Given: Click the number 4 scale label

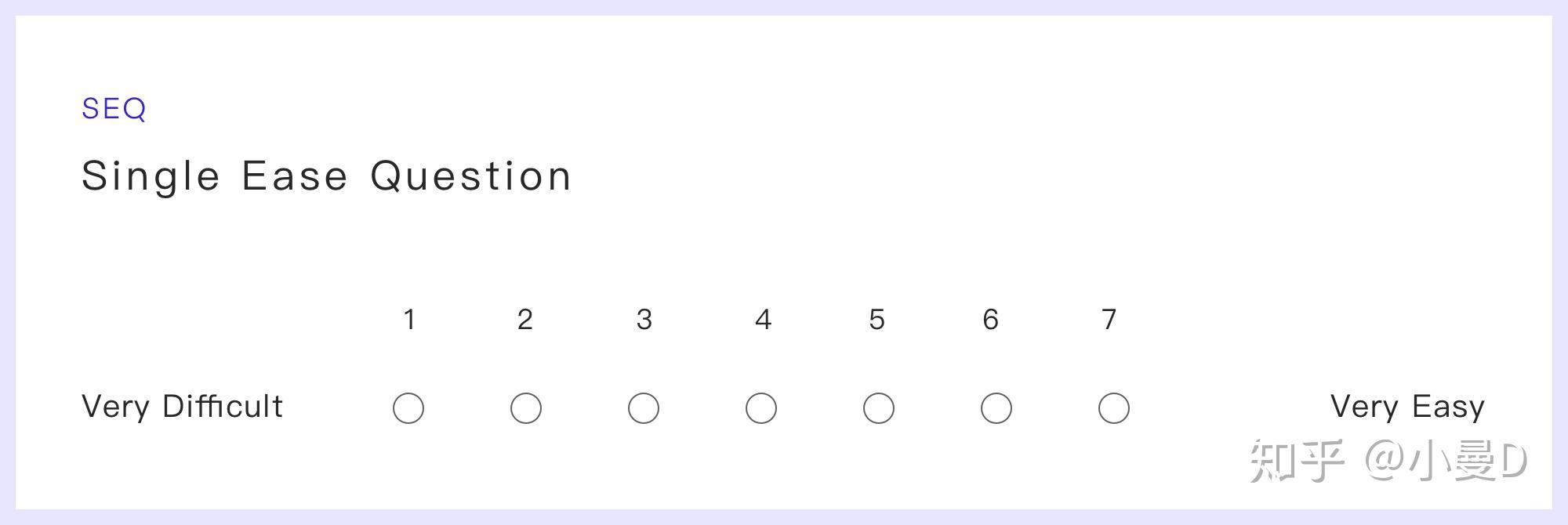Looking at the screenshot, I should coord(761,319).
